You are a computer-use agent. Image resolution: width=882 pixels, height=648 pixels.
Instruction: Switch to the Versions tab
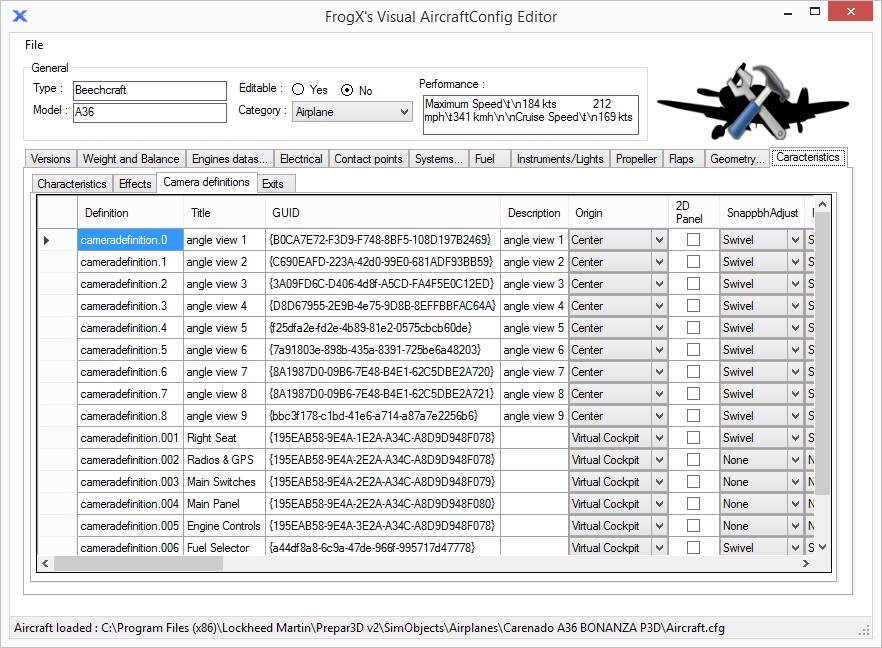click(x=51, y=159)
